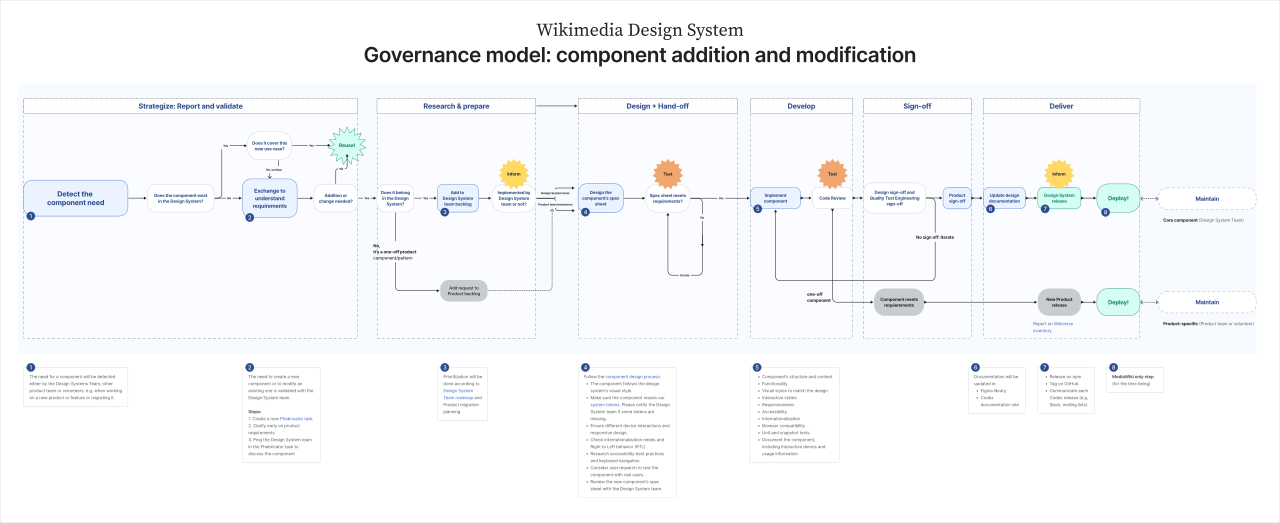Click the Inform starburst in Research & prepare

[x=514, y=174]
